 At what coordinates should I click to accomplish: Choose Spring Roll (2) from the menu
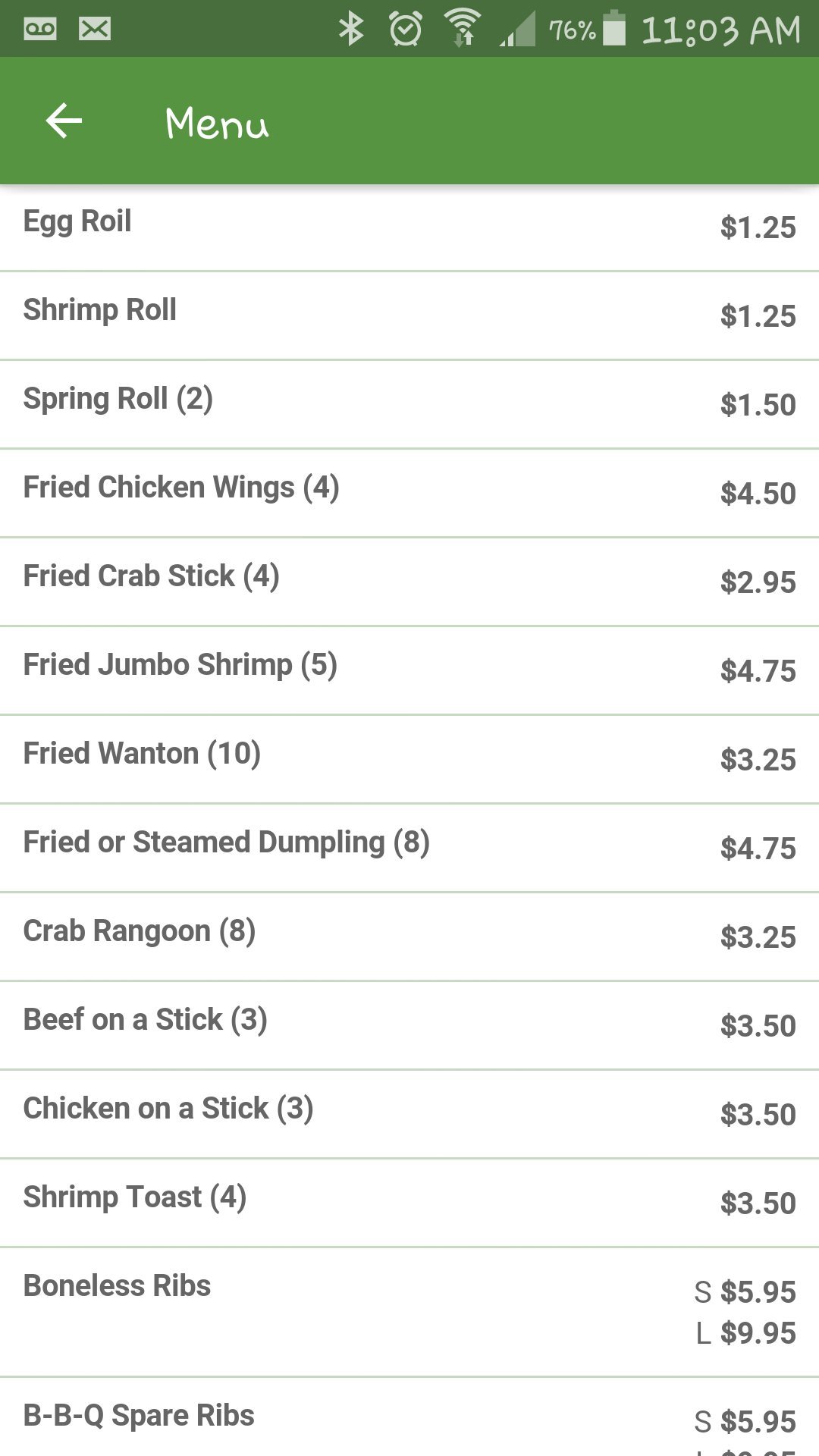tap(118, 399)
